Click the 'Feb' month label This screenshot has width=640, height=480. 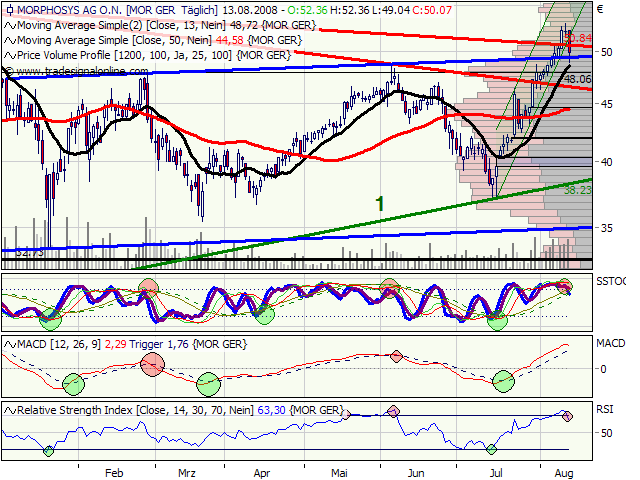click(114, 473)
